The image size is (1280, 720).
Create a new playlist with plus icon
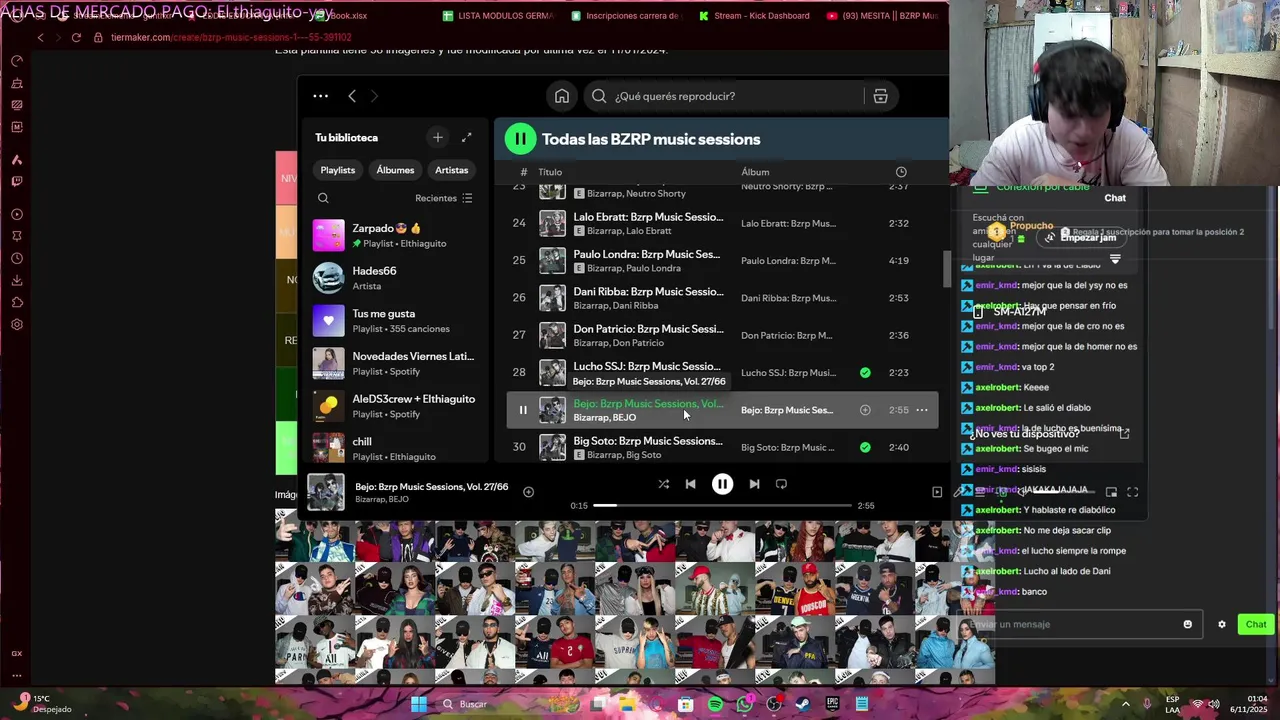437,137
